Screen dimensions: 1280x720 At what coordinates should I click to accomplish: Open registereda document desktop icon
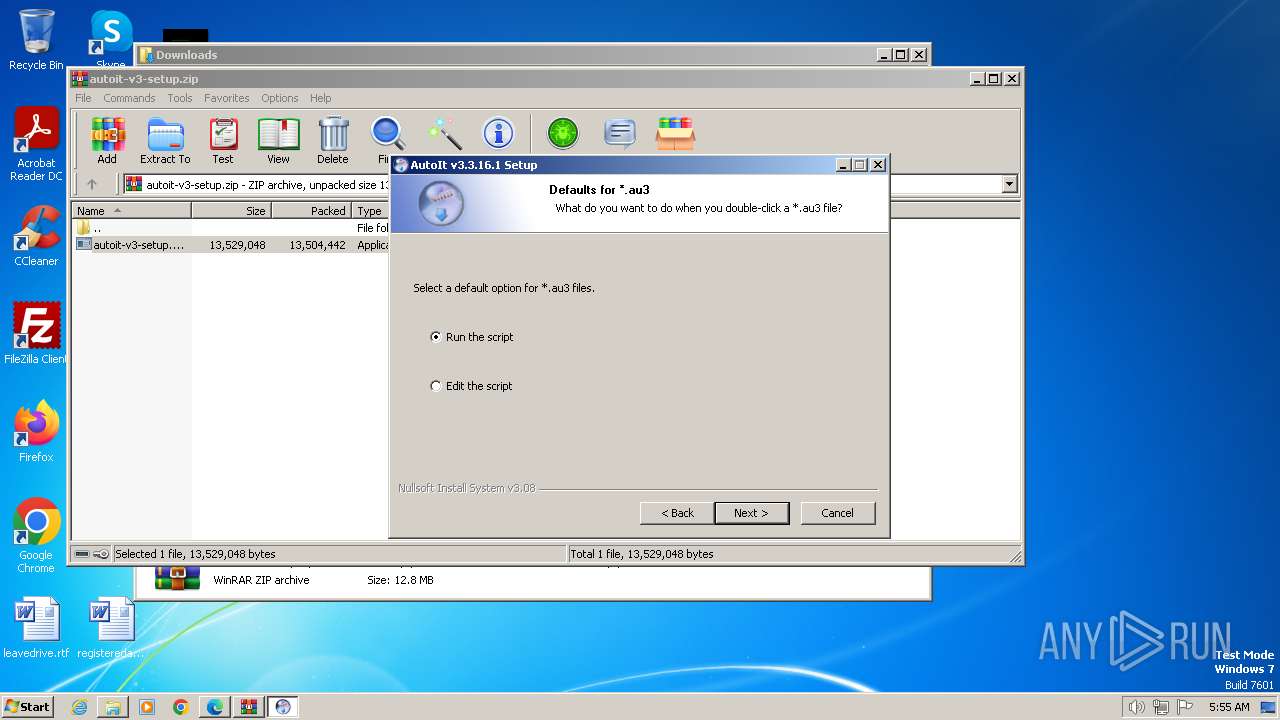[x=110, y=628]
